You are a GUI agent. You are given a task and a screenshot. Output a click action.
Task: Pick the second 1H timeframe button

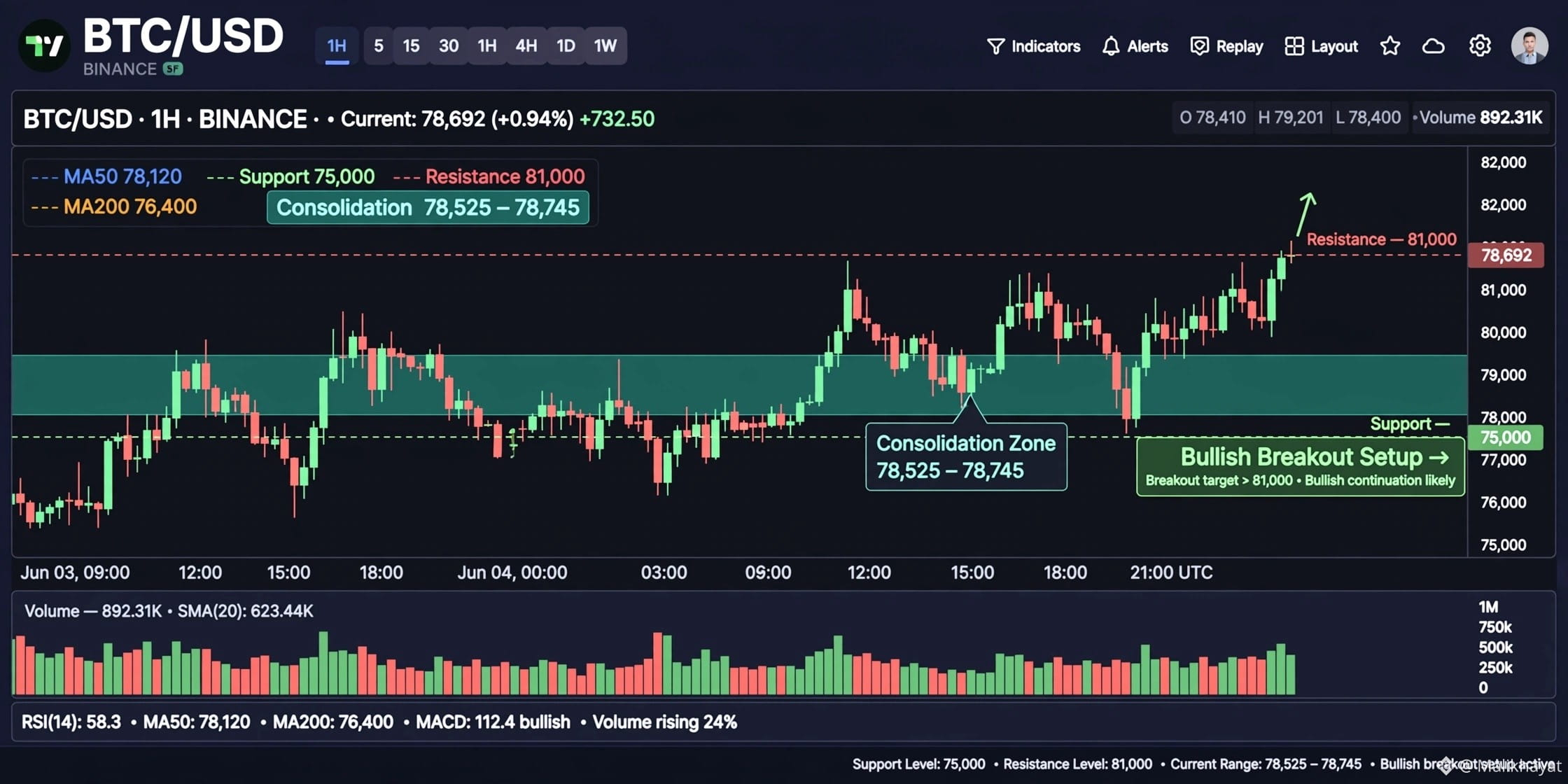coord(487,46)
